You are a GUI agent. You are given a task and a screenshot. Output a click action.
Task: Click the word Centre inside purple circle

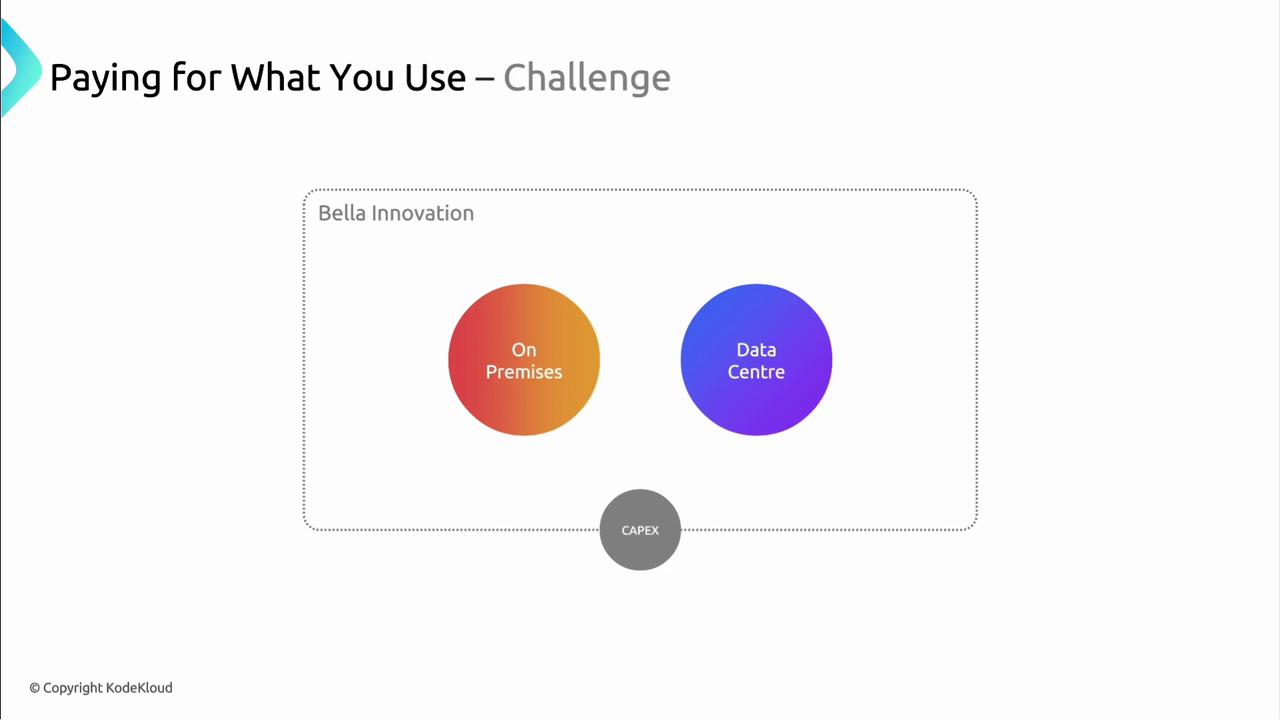pos(756,372)
